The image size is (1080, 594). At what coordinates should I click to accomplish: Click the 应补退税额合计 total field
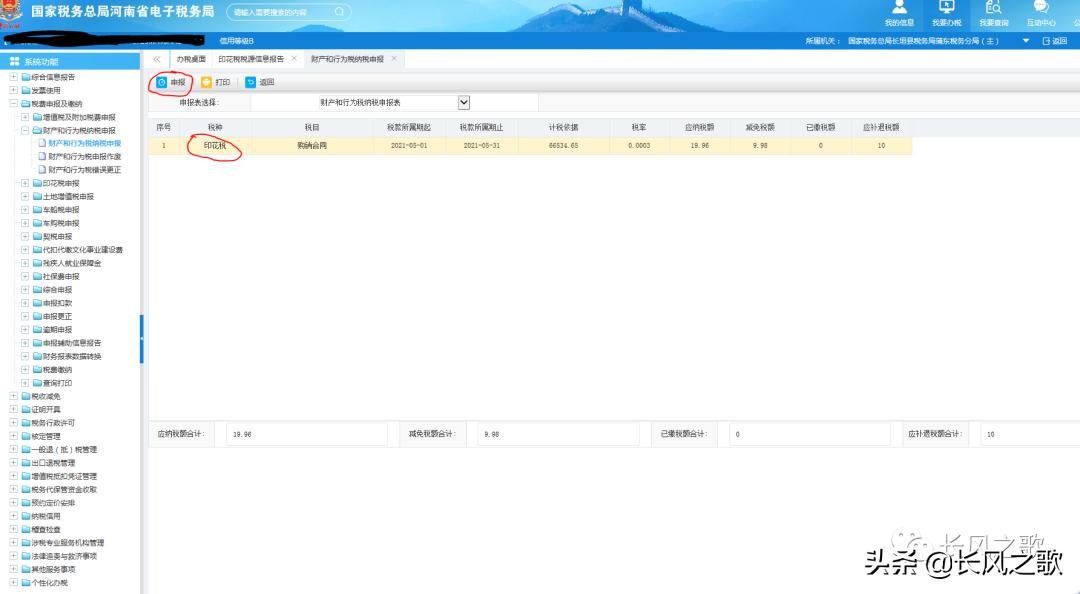[x=1031, y=434]
